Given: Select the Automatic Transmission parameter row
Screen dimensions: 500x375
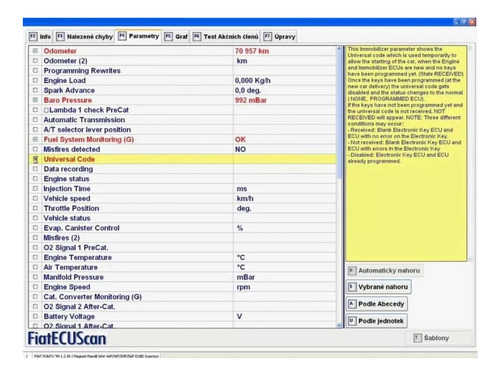Looking at the screenshot, I should click(x=183, y=120).
